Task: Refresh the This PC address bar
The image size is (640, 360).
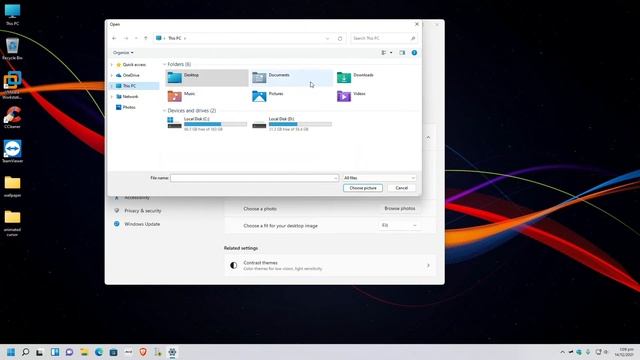Action: click(340, 38)
